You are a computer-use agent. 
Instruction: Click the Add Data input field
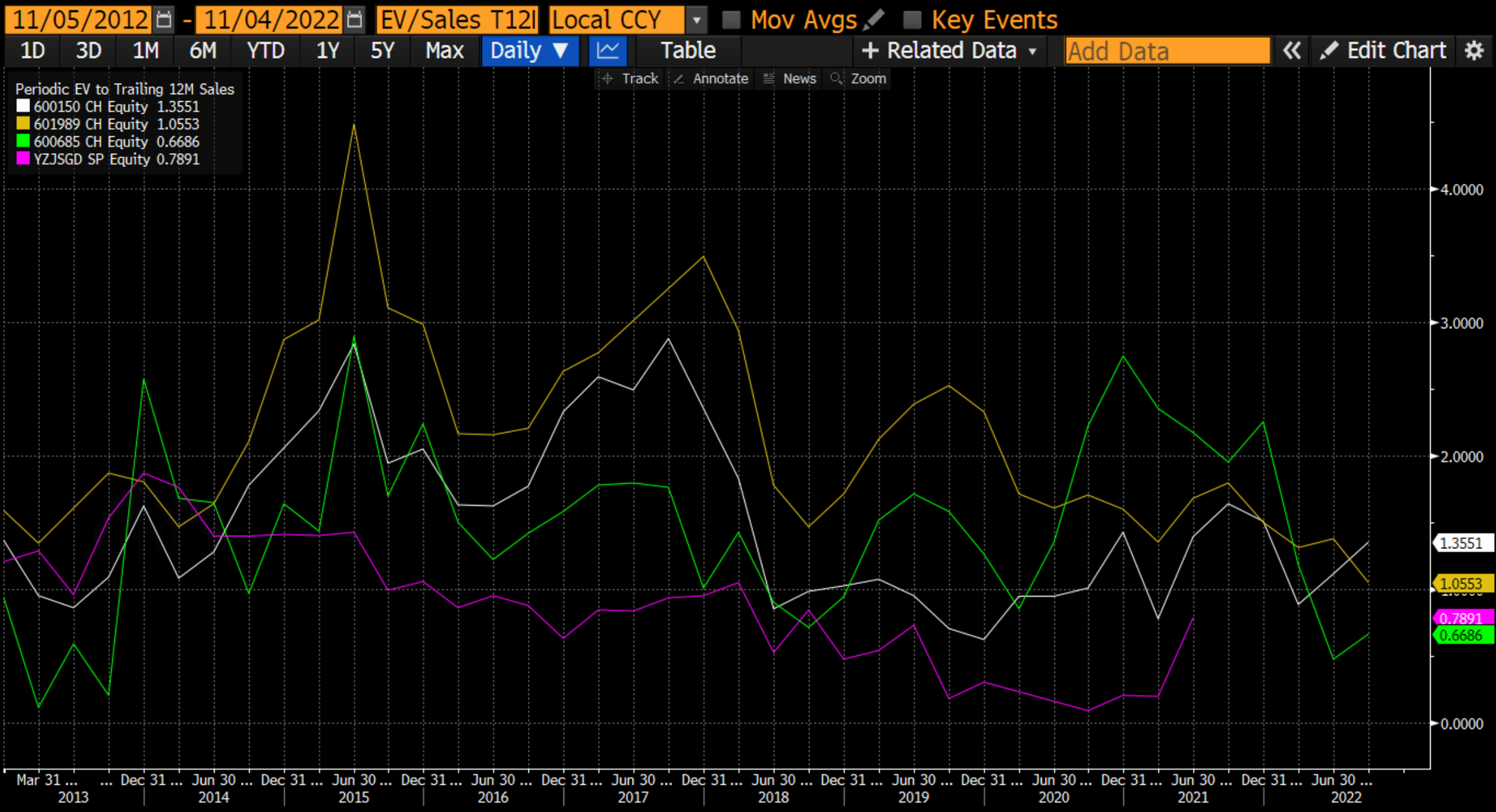coord(1167,51)
